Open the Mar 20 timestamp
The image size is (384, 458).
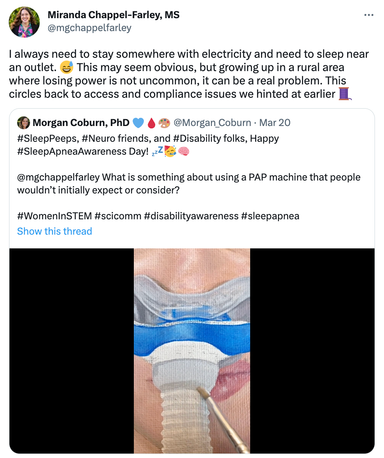point(275,123)
